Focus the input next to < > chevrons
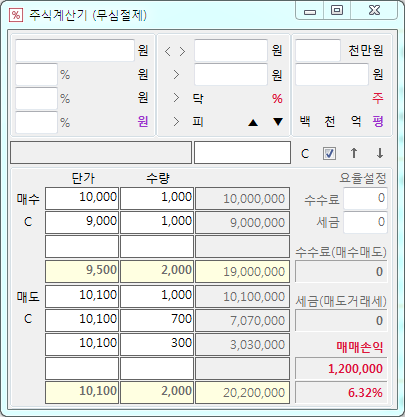 point(231,50)
